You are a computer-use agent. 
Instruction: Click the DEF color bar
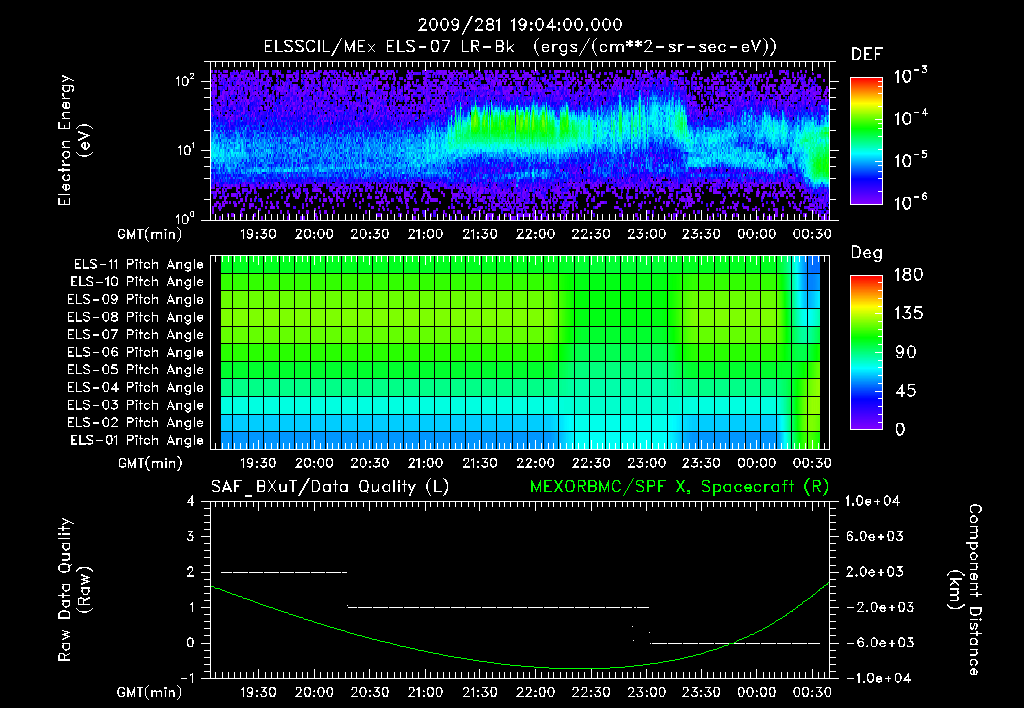point(866,141)
